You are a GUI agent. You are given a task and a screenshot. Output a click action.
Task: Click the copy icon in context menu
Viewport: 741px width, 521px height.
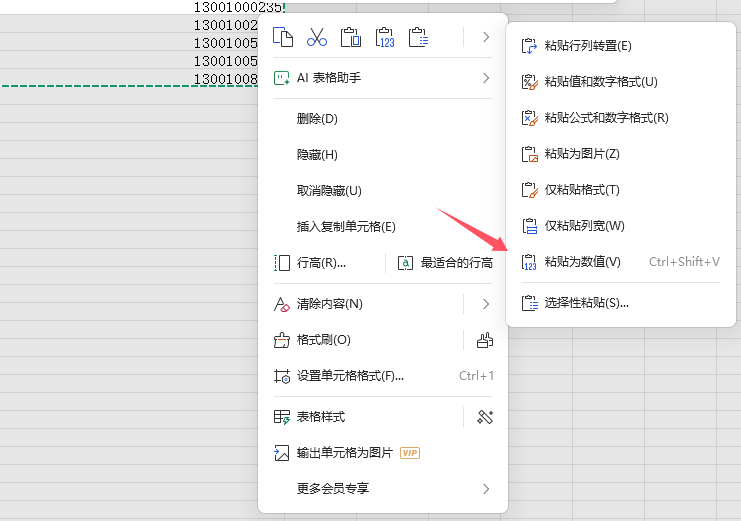click(x=284, y=38)
